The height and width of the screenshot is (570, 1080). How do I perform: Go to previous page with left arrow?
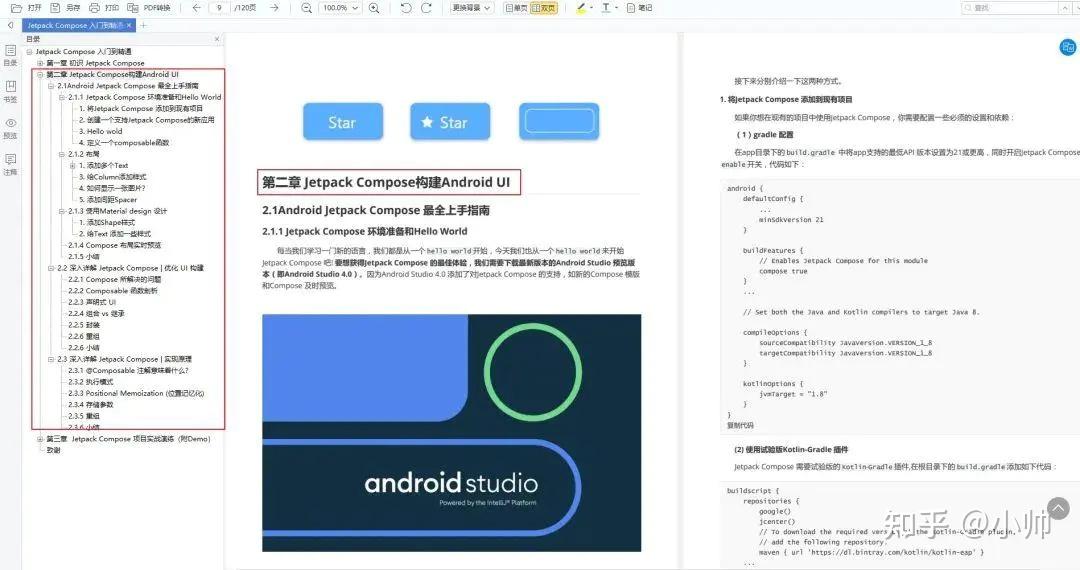[x=197, y=8]
